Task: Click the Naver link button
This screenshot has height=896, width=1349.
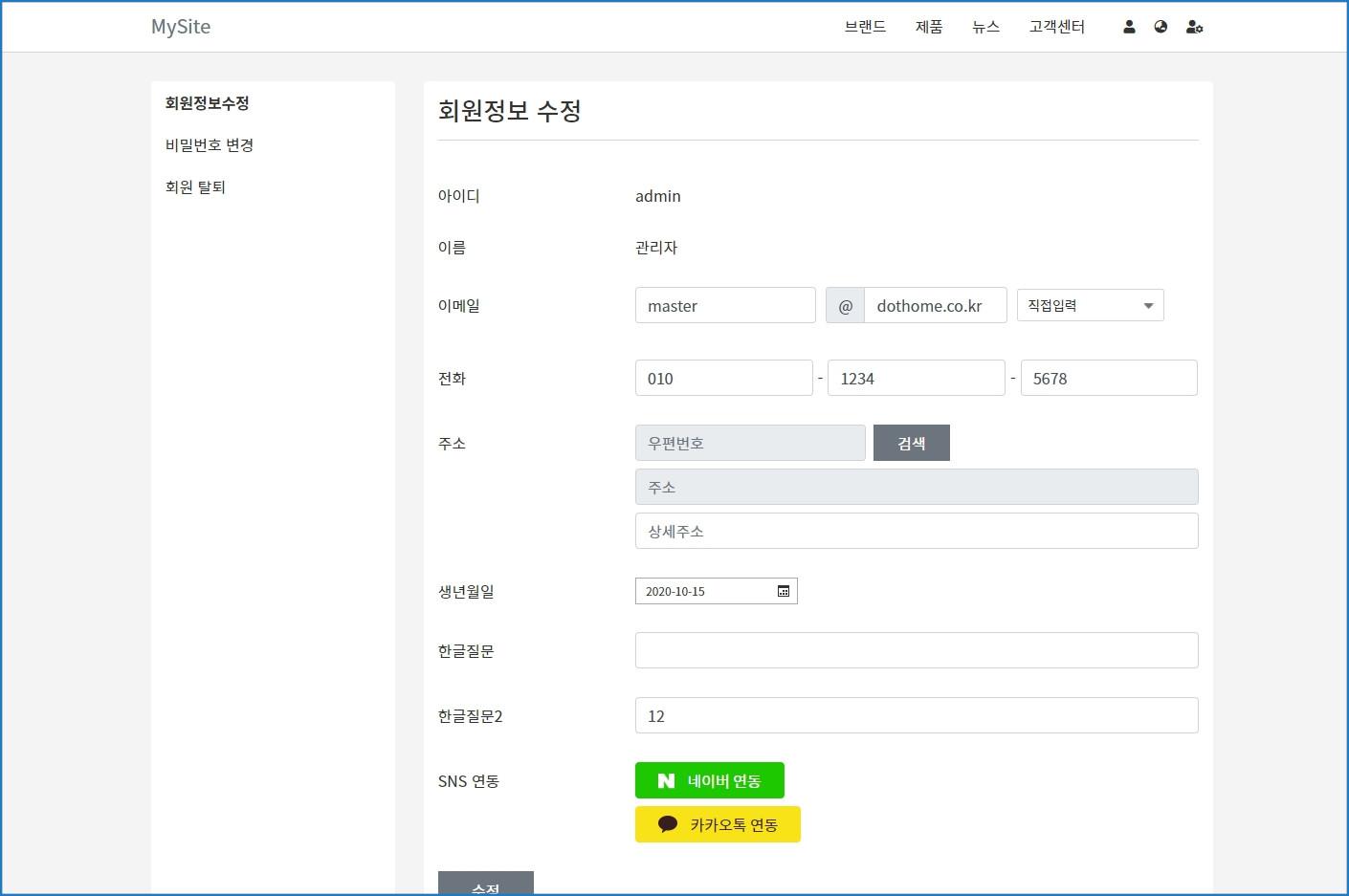Action: [x=709, y=780]
